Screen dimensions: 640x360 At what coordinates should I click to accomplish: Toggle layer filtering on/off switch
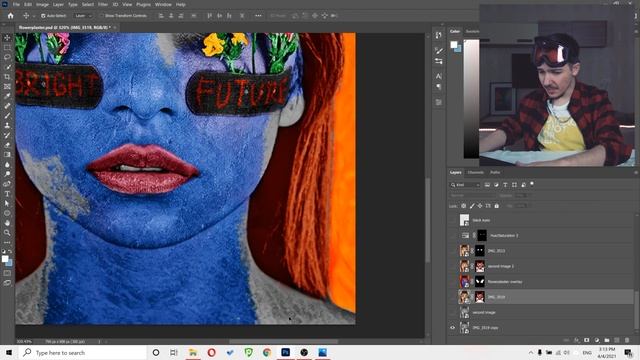532,184
